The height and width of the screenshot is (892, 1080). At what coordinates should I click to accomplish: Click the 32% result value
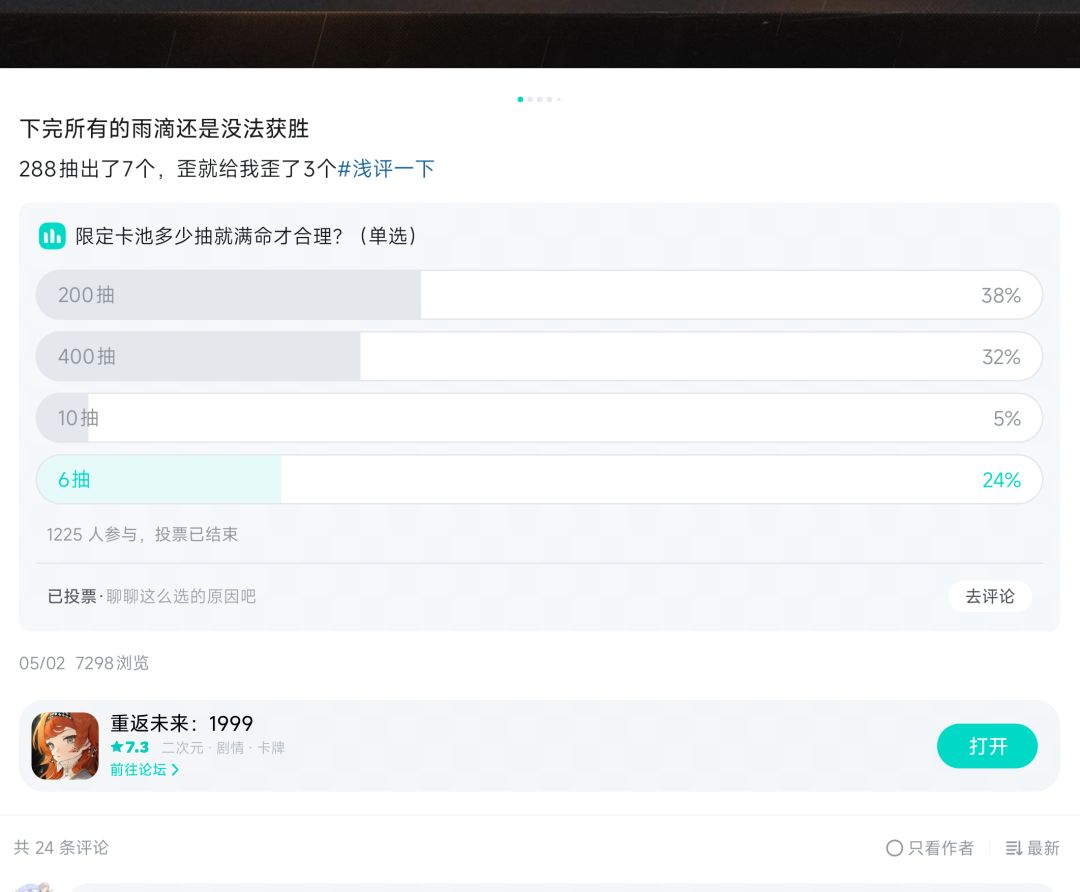coord(1001,357)
